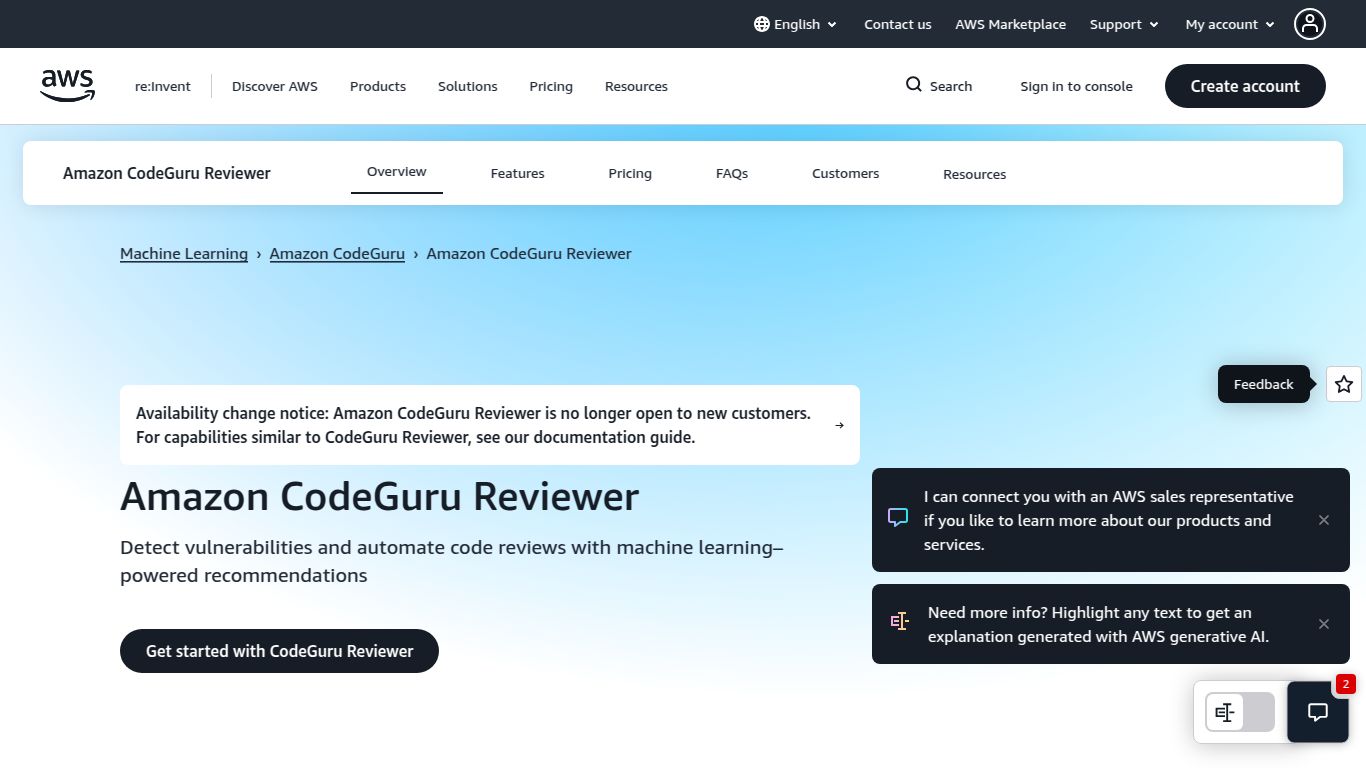The height and width of the screenshot is (768, 1366).
Task: Switch to the Features tab
Action: coord(517,173)
